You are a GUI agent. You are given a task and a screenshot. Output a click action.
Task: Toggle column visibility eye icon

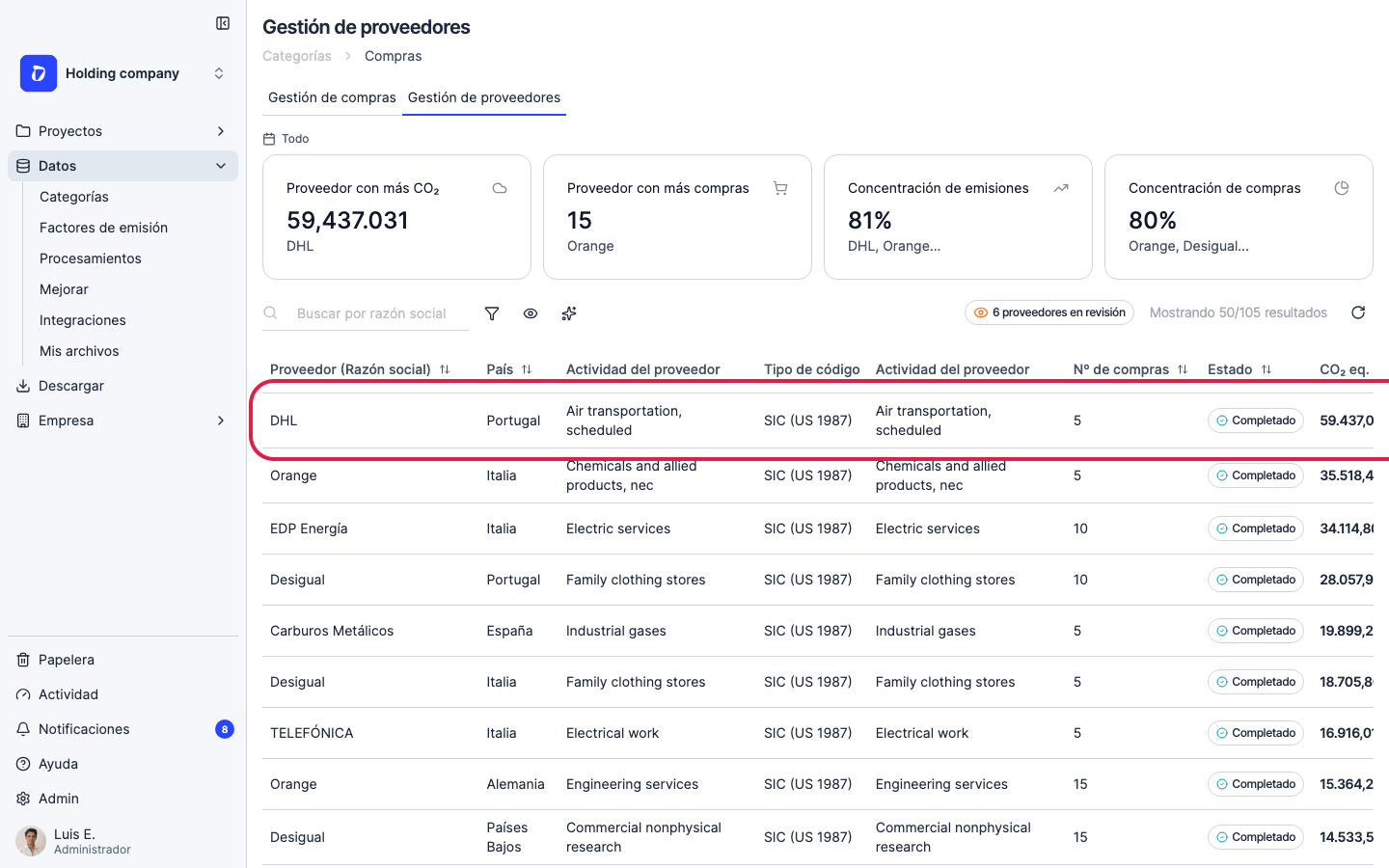point(531,313)
